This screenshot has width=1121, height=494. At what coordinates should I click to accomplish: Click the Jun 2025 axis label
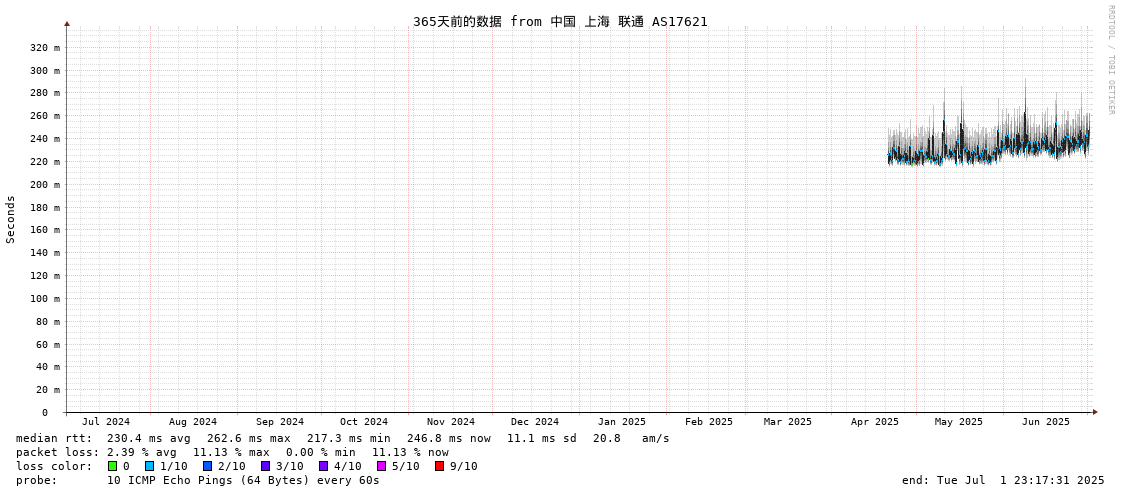coord(1045,422)
